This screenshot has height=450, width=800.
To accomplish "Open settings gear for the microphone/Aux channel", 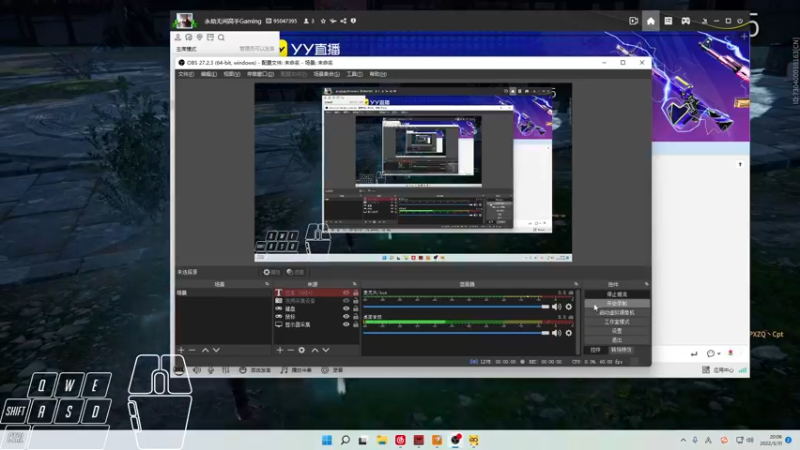I will (569, 307).
